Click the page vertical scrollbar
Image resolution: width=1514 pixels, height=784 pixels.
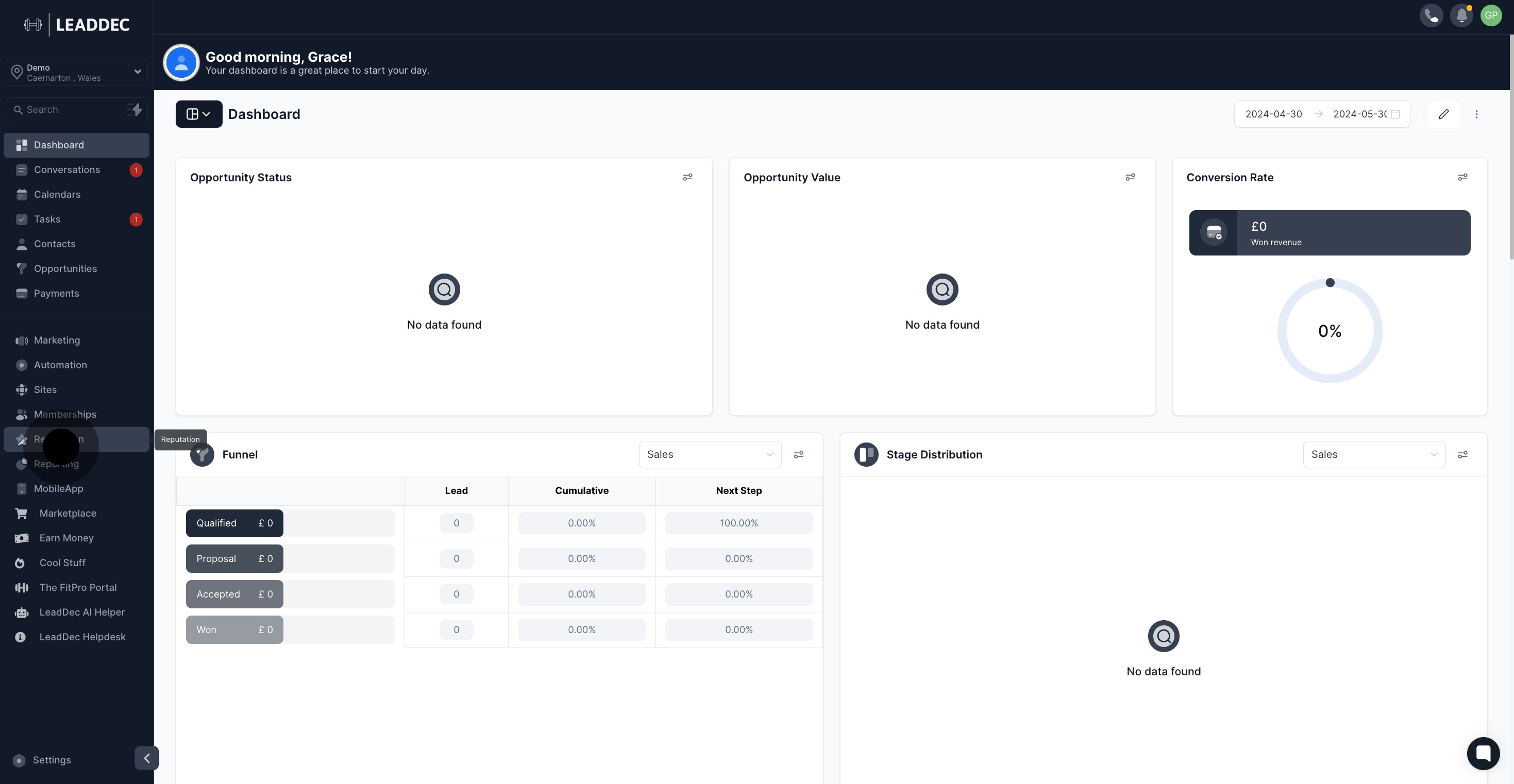[1511, 147]
